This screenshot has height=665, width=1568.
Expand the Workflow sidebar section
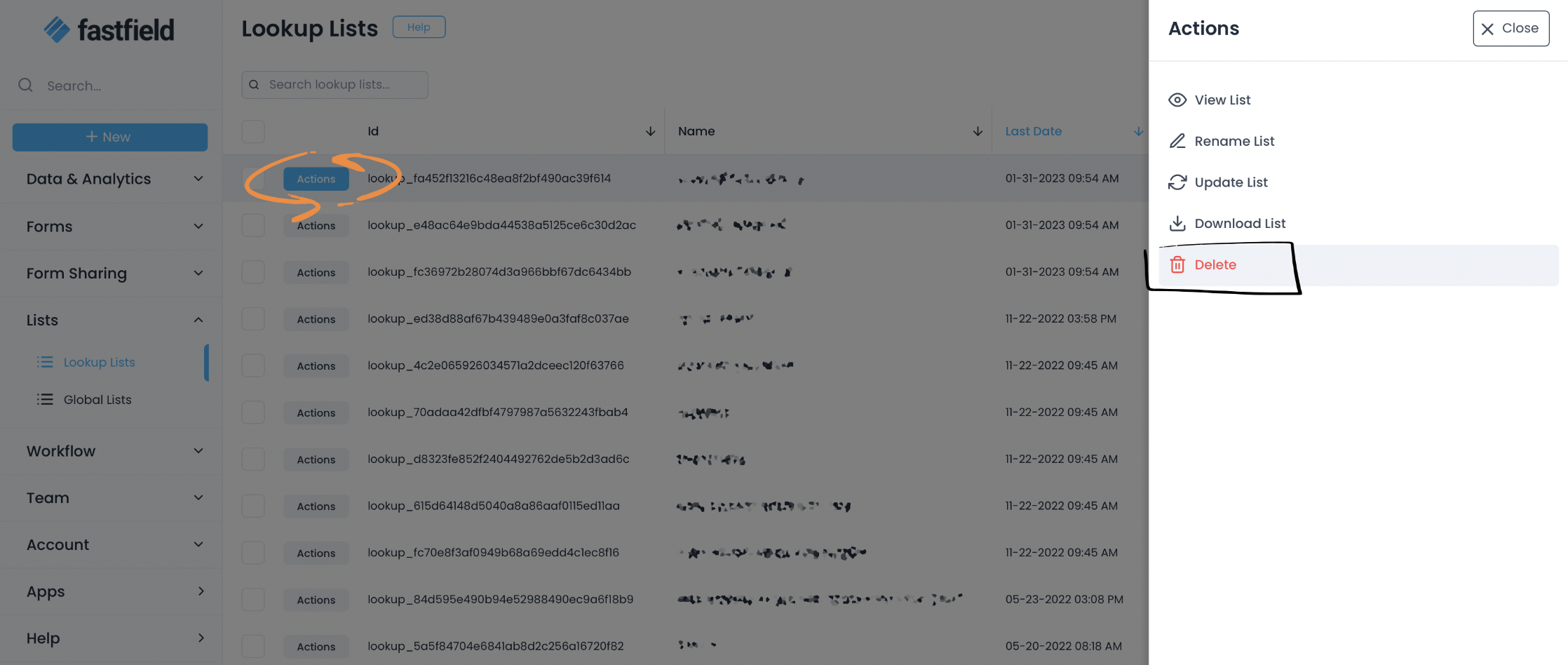[x=198, y=451]
